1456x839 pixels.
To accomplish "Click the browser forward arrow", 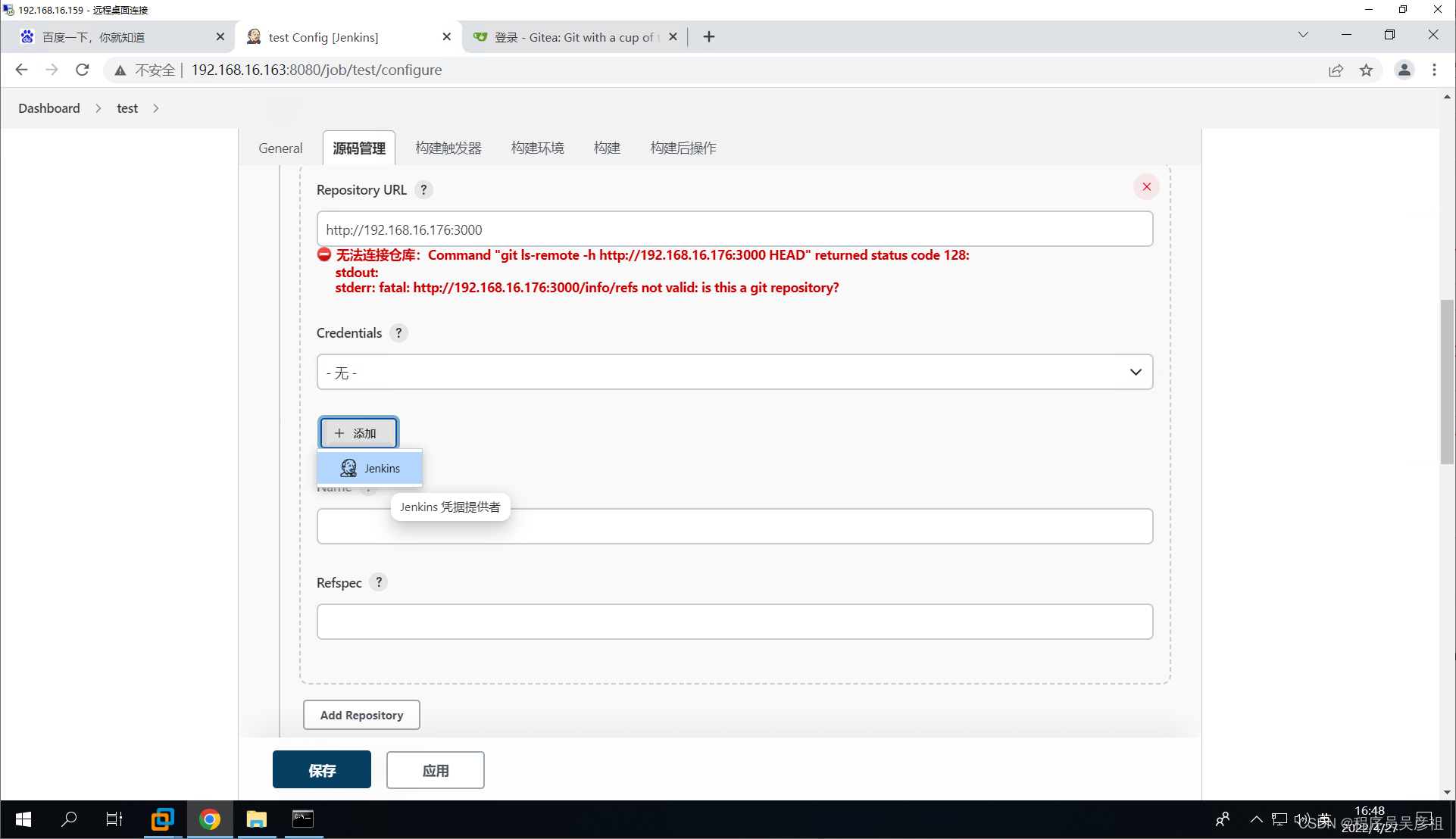I will coord(52,70).
